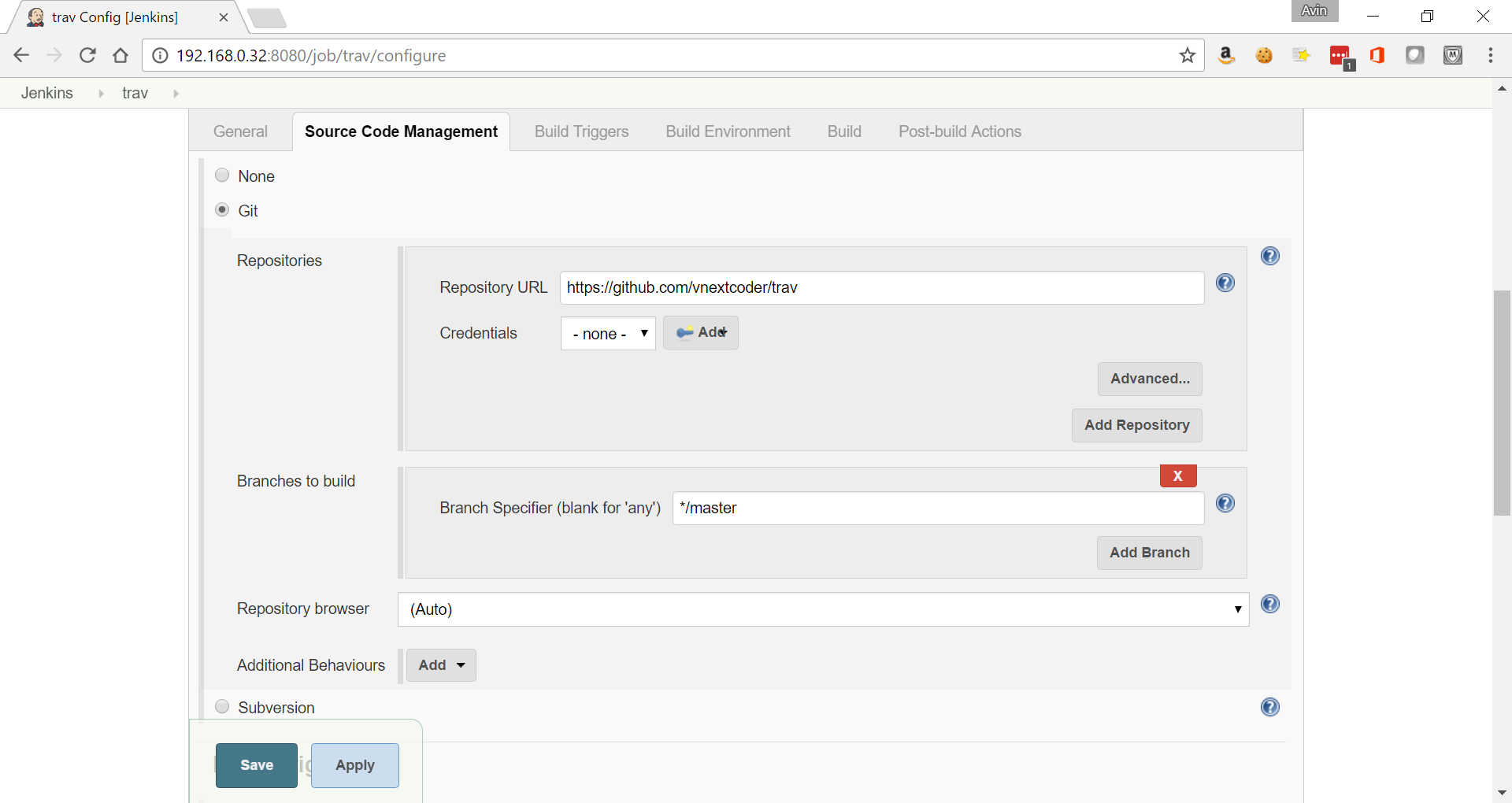Delete branch with the red X button
The height and width of the screenshot is (803, 1512).
point(1177,476)
